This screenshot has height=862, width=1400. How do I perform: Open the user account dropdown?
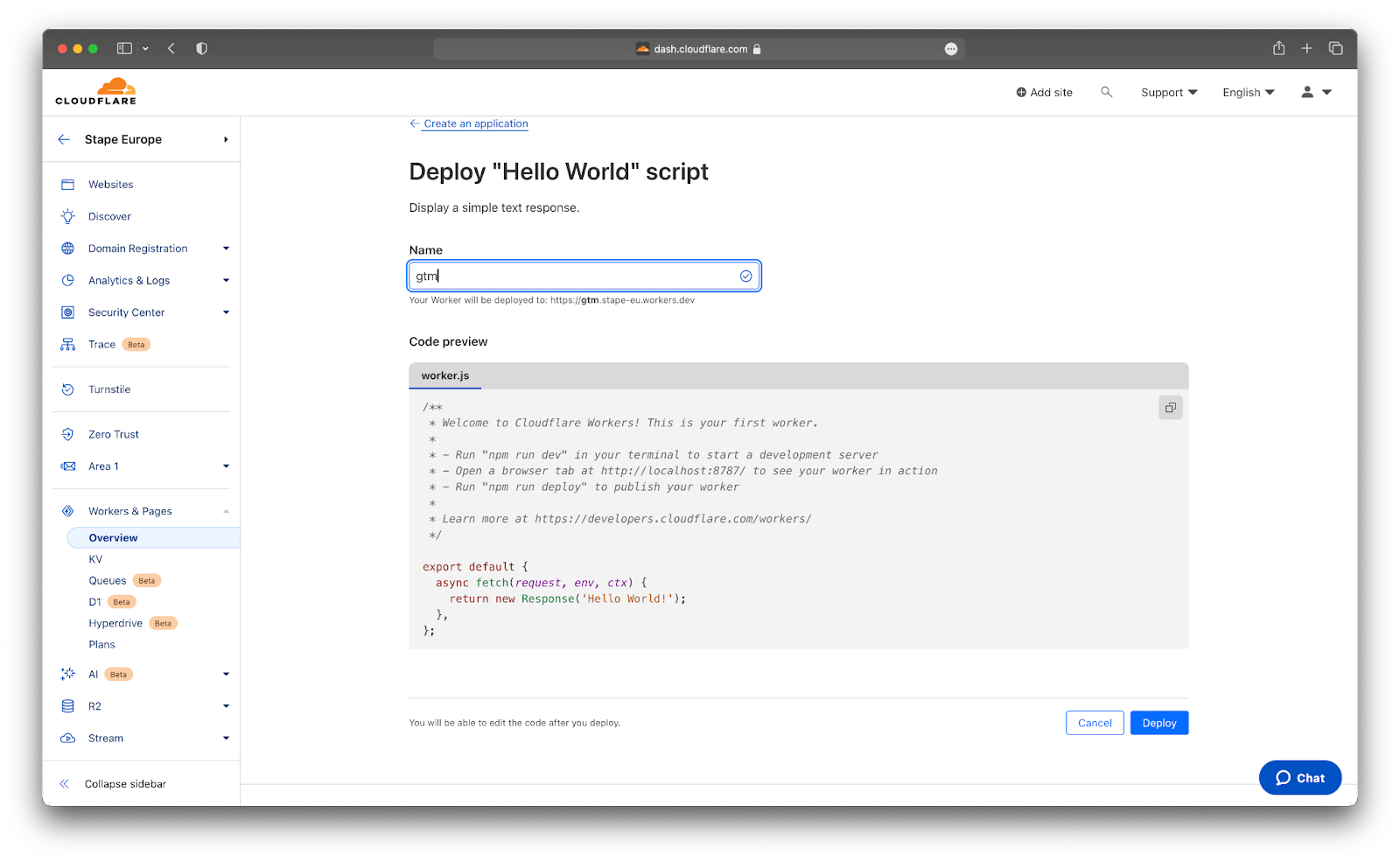point(1316,92)
